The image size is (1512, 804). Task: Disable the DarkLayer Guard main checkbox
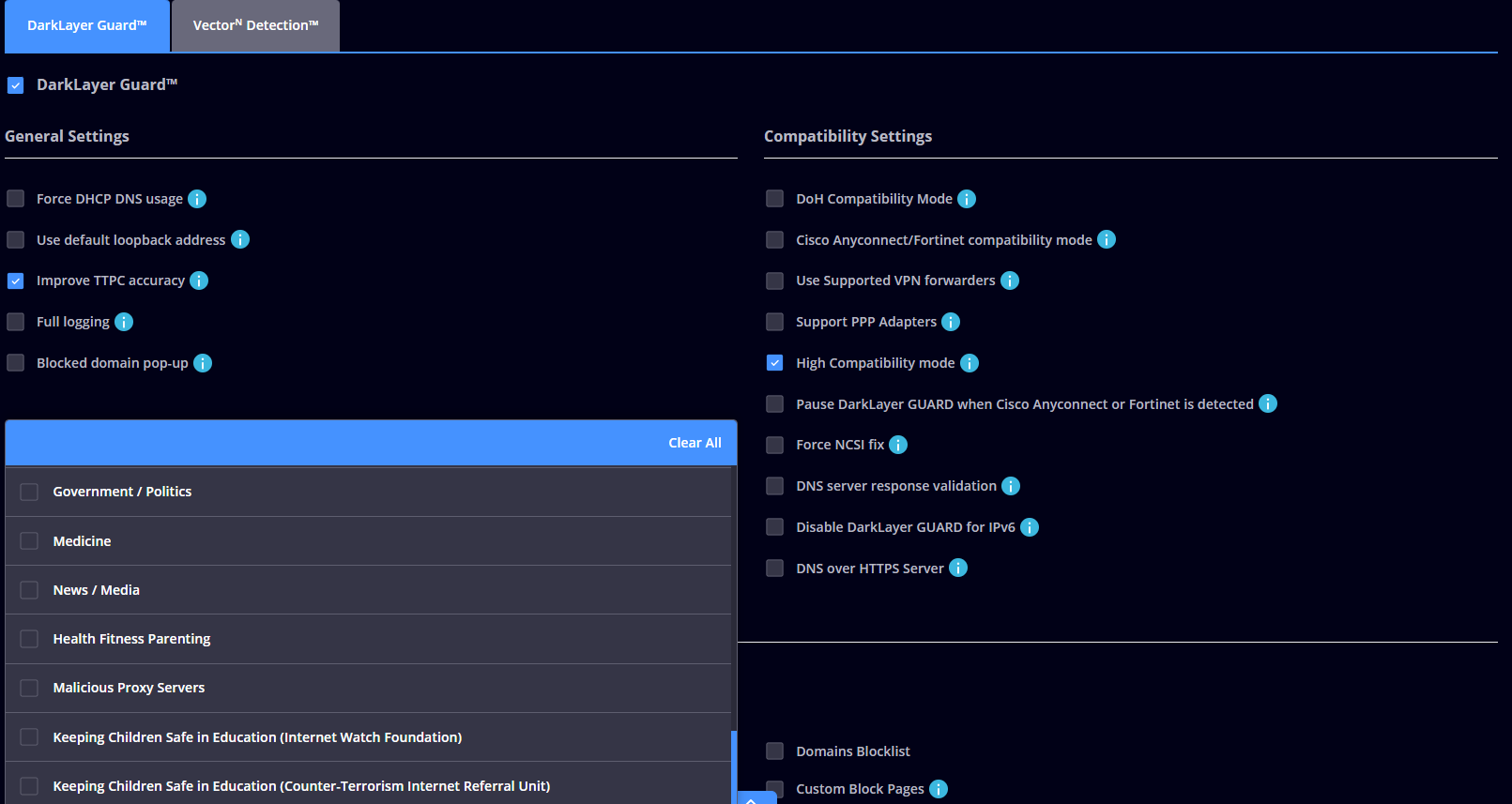coord(15,85)
